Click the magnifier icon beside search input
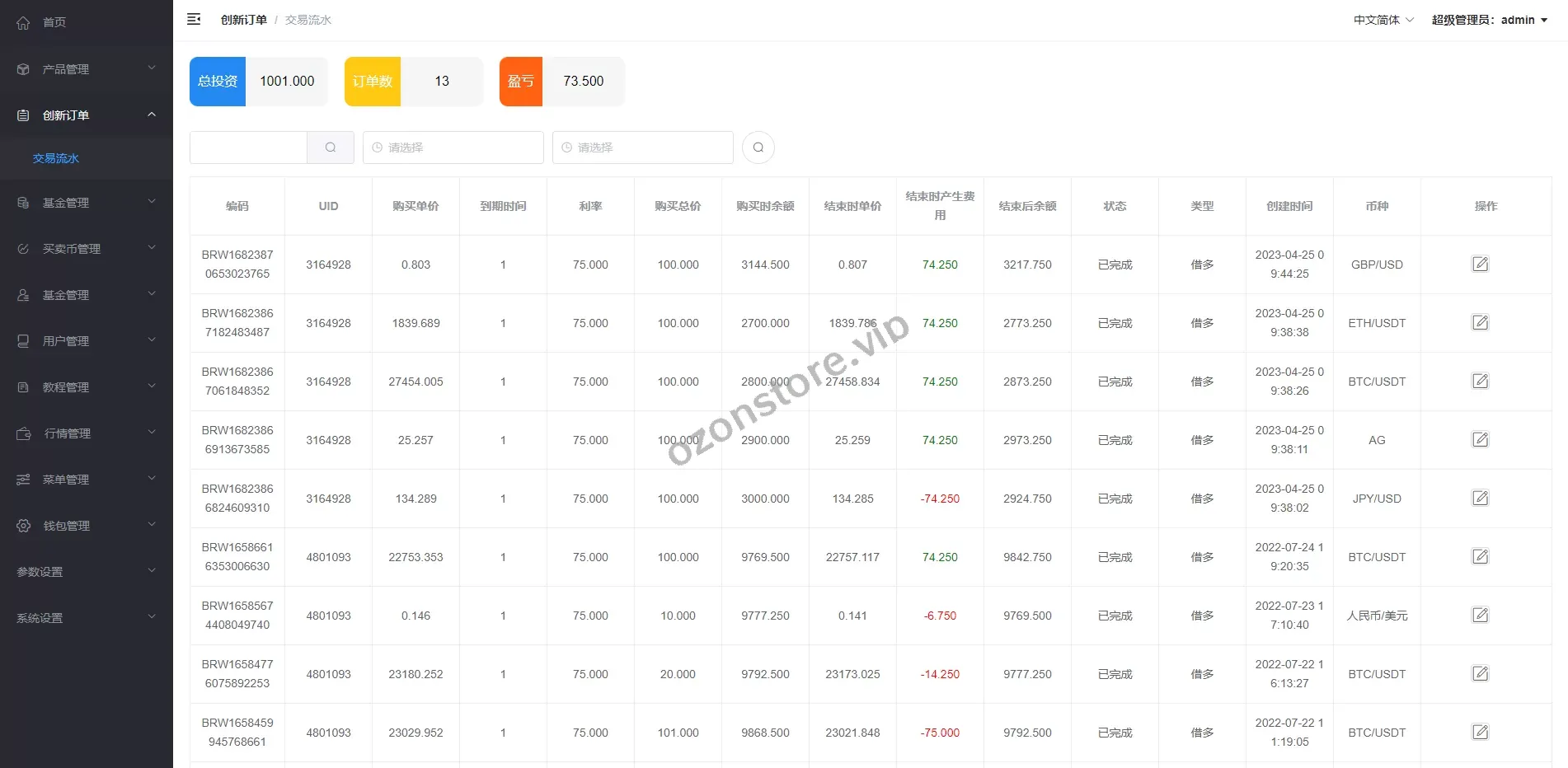The height and width of the screenshot is (768, 1568). click(x=331, y=148)
